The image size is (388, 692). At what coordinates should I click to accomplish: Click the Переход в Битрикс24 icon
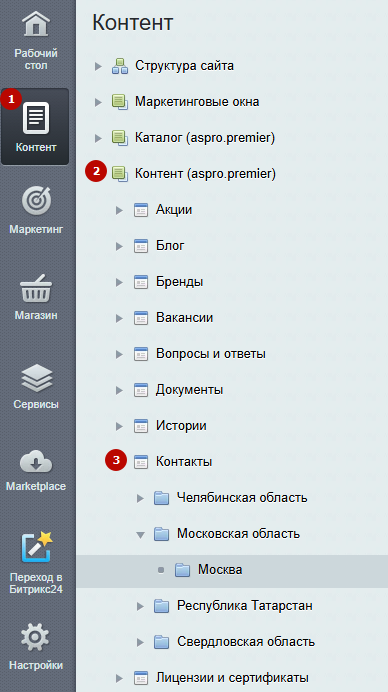click(36, 547)
